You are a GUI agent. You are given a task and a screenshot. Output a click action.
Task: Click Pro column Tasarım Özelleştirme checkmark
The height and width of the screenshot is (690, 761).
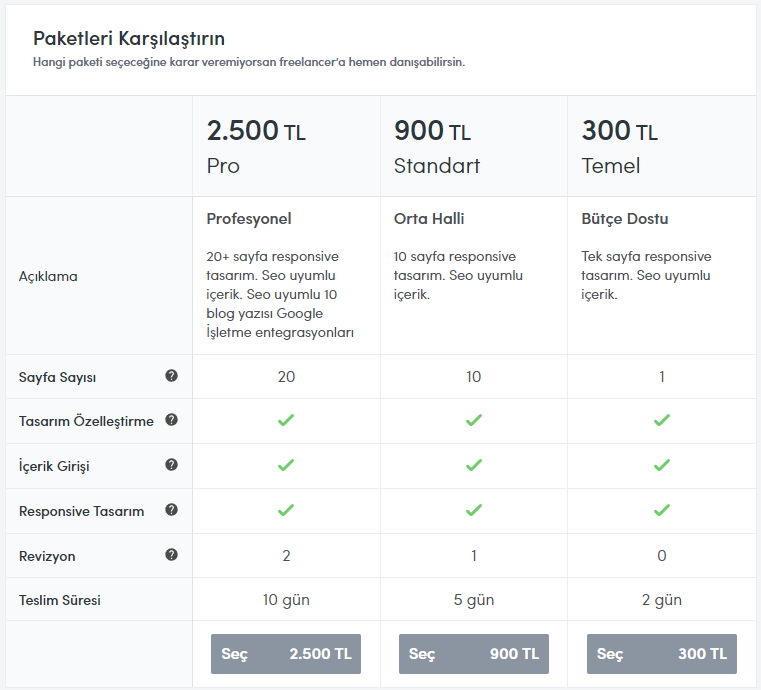pos(286,420)
